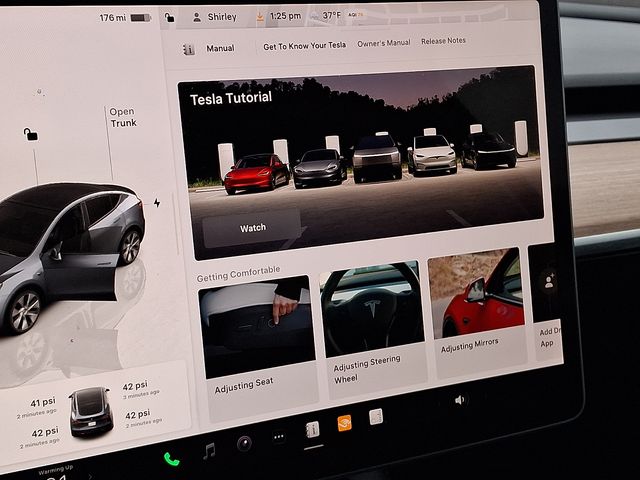The width and height of the screenshot is (640, 480).
Task: Open the orange audio app in dock
Action: tap(344, 423)
